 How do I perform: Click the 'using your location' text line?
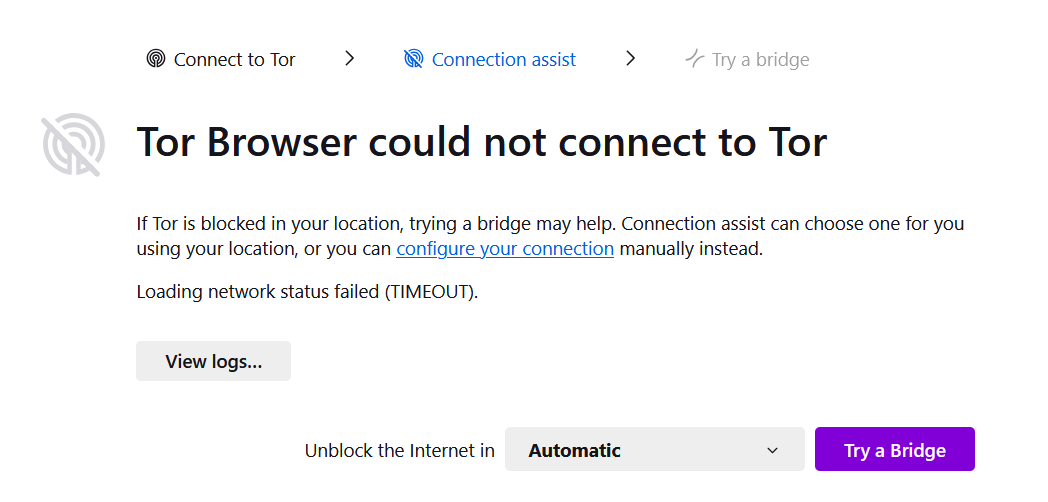pyautogui.click(x=264, y=249)
